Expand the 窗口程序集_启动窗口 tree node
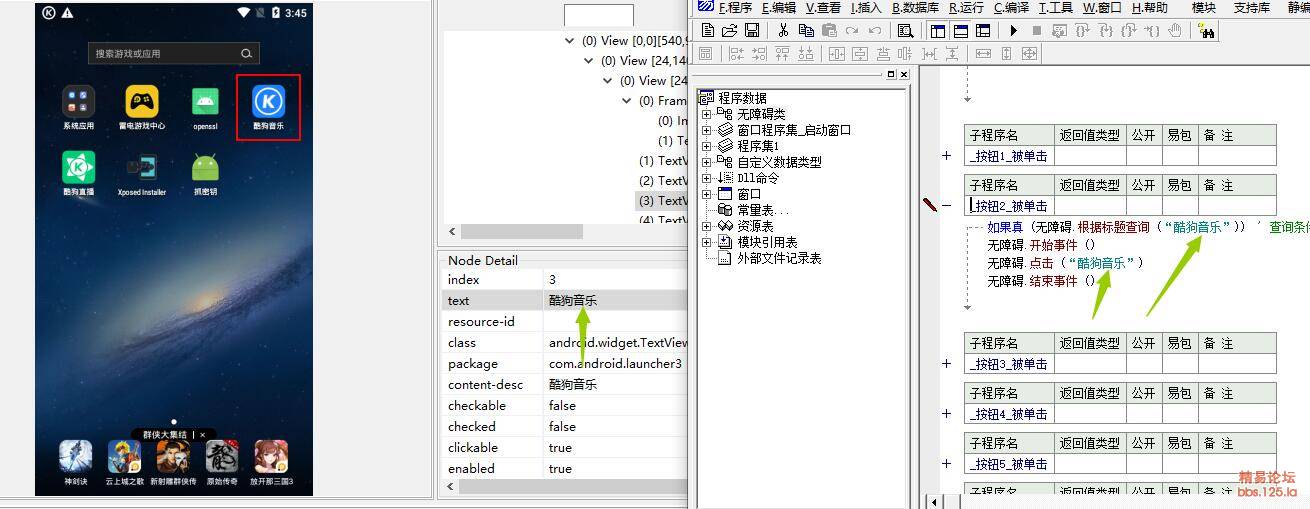The image size is (1310, 509). (x=706, y=130)
